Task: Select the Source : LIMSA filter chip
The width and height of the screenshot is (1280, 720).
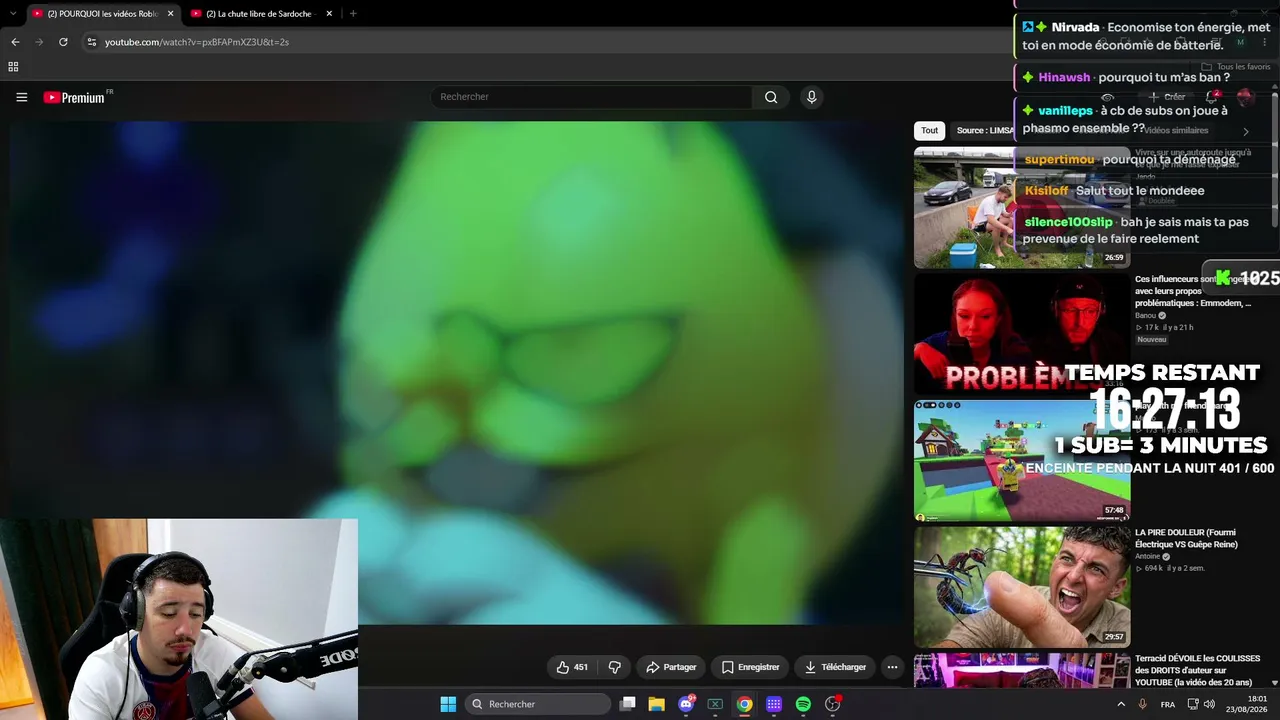Action: coord(984,130)
